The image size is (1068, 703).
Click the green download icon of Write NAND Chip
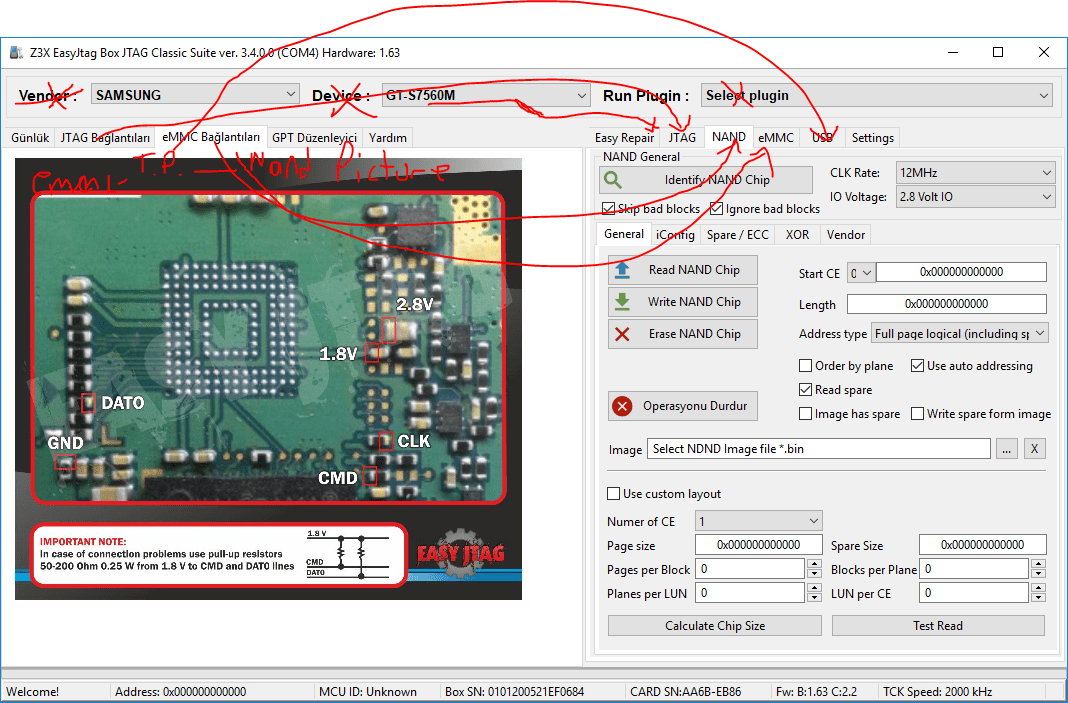(x=623, y=302)
